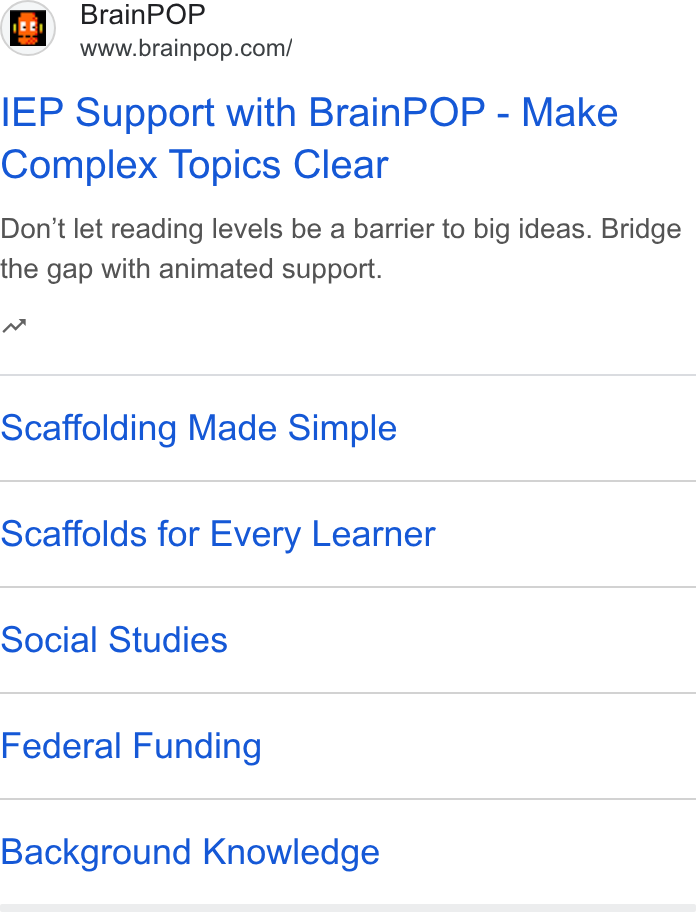Image resolution: width=696 pixels, height=912 pixels.
Task: Click the 'Complex Topics Clear' headline line
Action: tap(194, 165)
